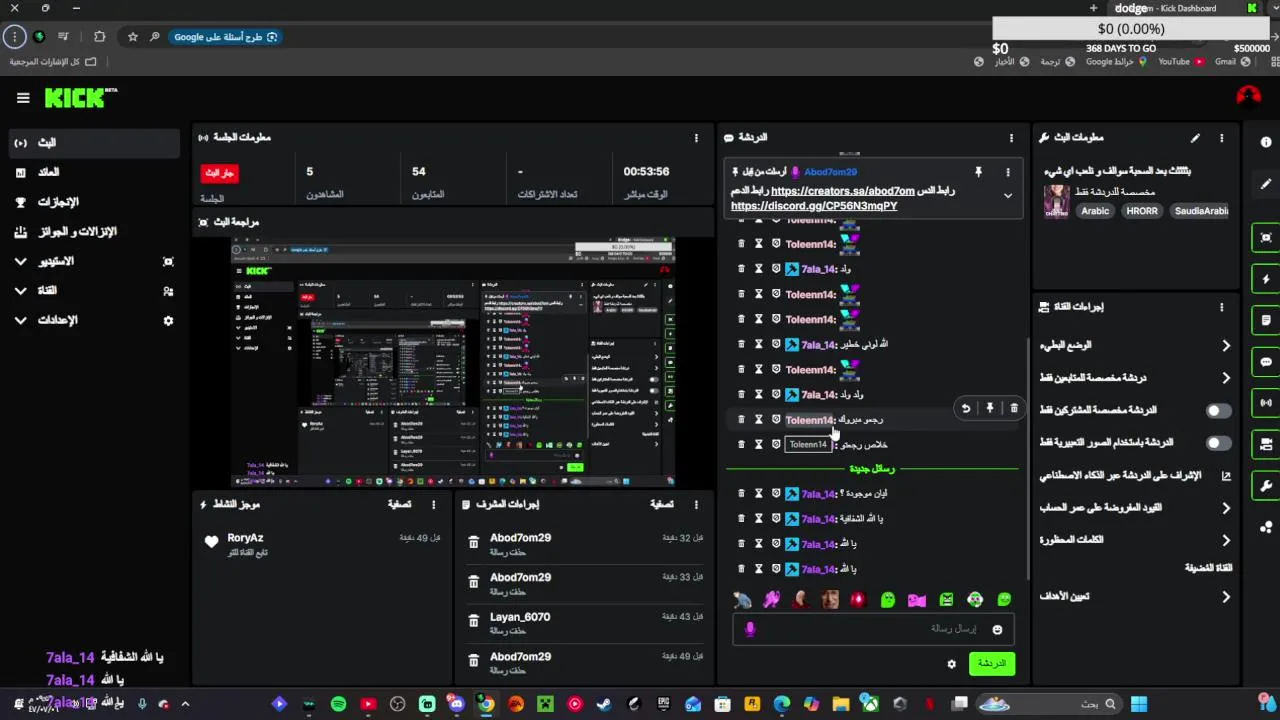The width and height of the screenshot is (1280, 720).
Task: Click moderator actions تصفية filter
Action: [662, 505]
